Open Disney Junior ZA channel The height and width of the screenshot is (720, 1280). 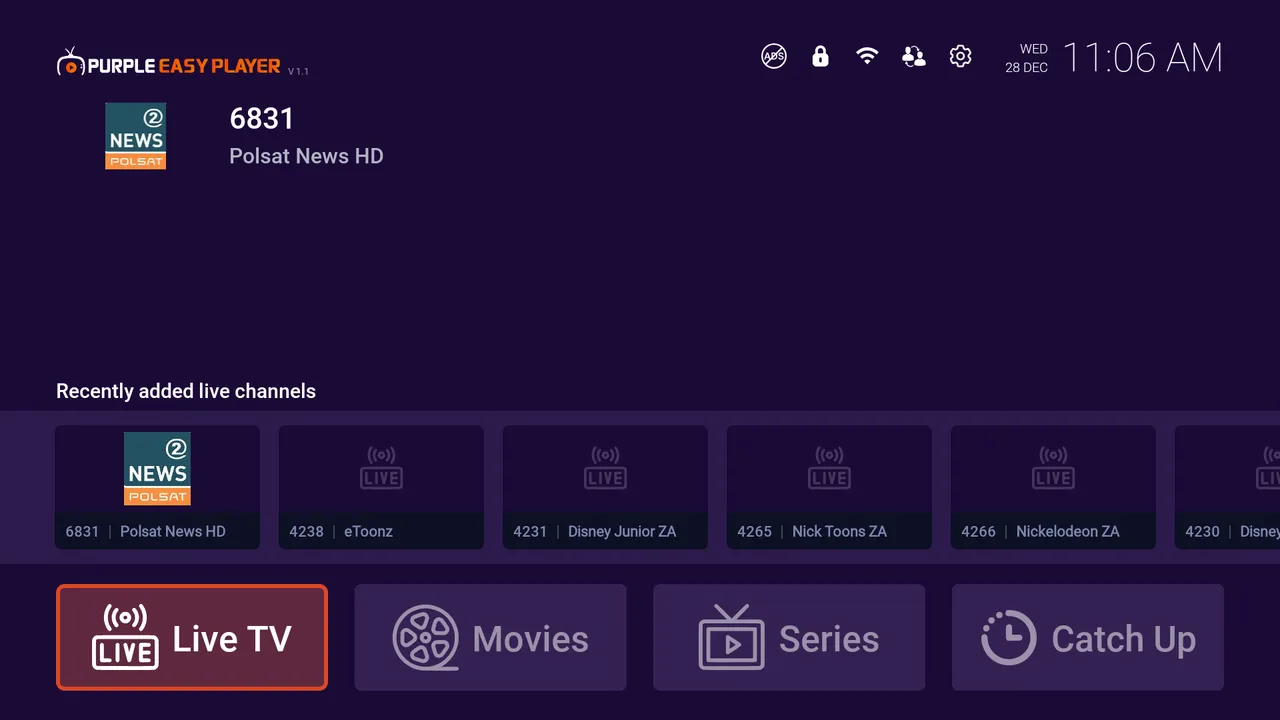605,487
